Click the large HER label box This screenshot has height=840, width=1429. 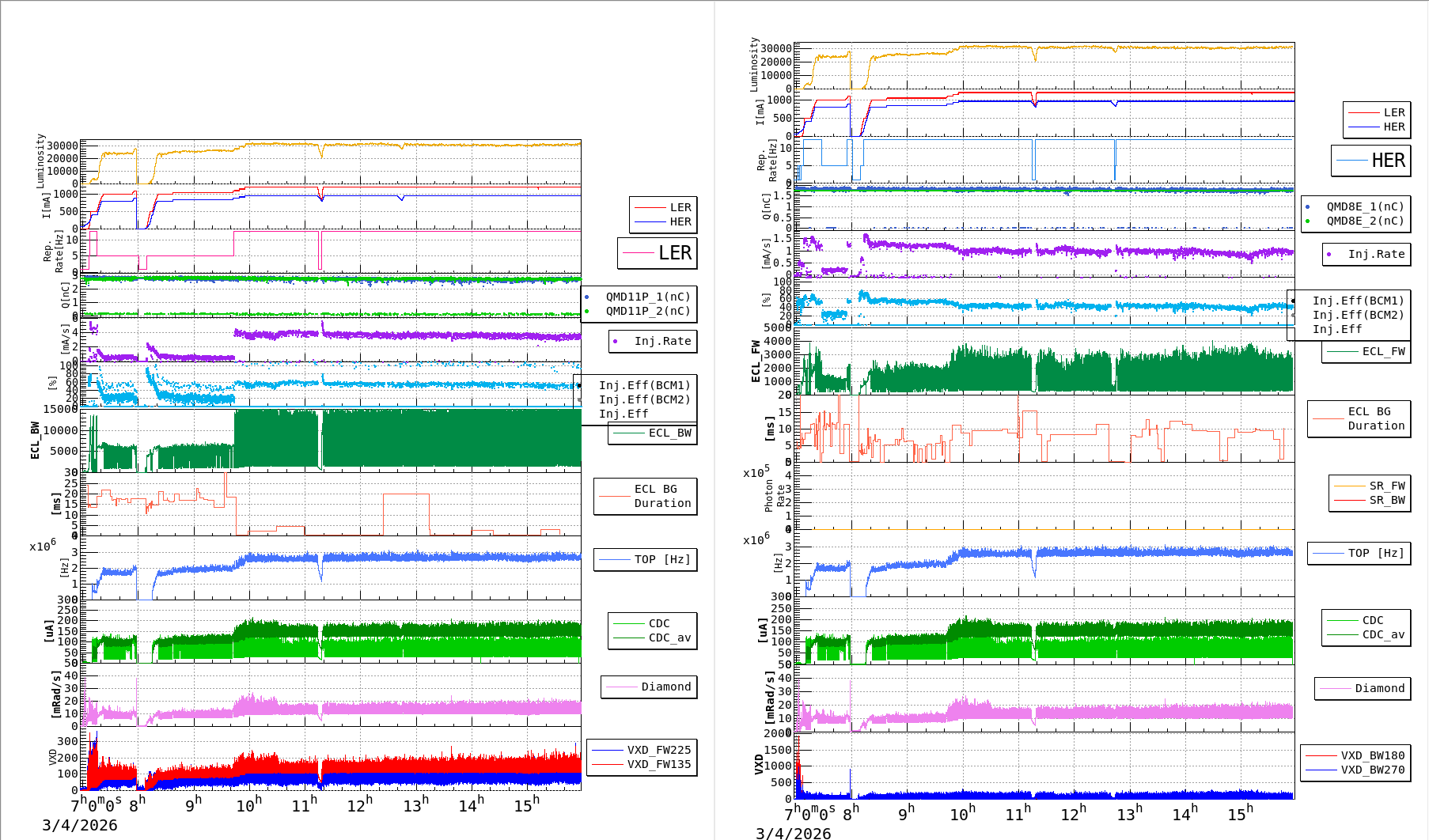(1370, 161)
